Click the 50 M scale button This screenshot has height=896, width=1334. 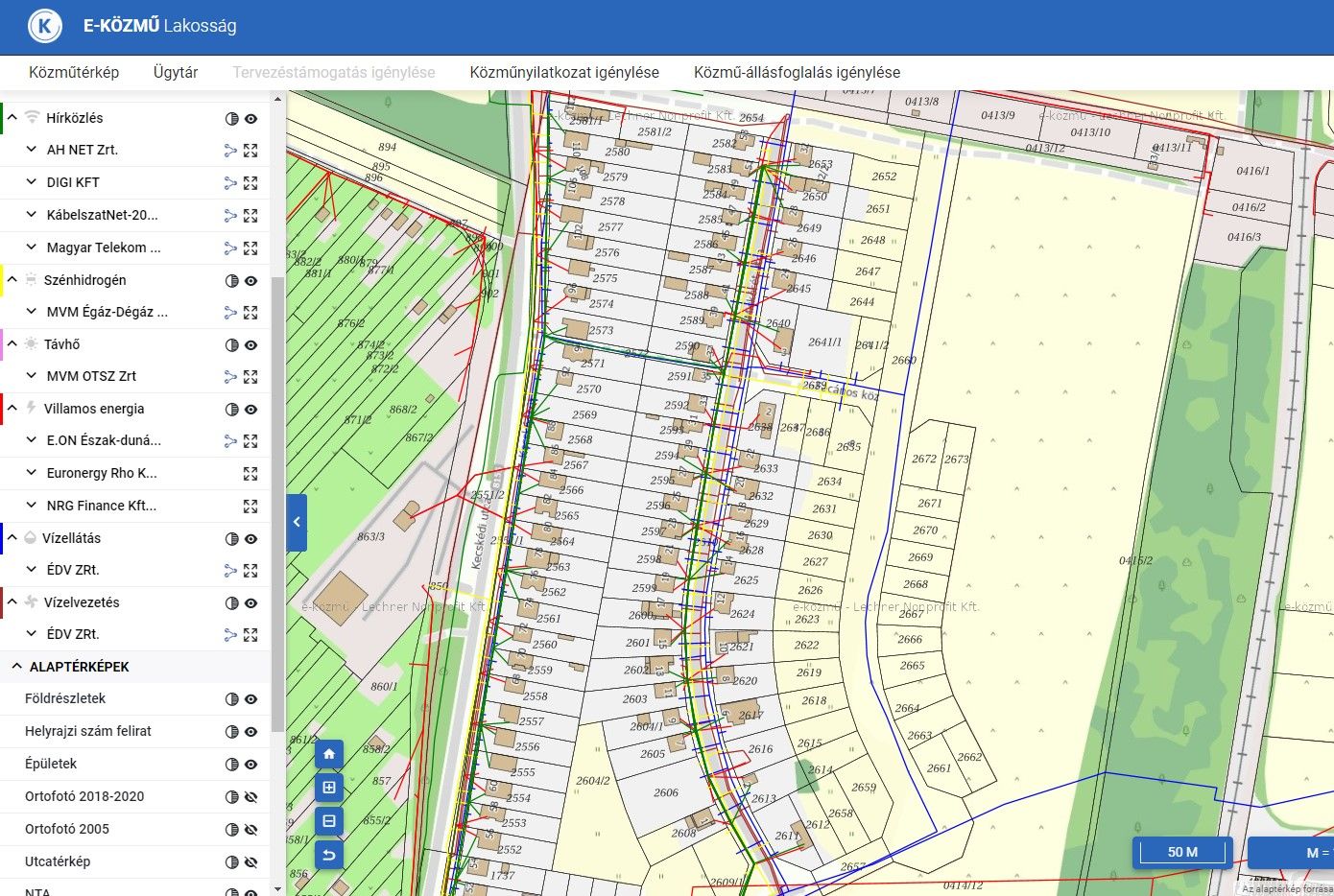tap(1182, 852)
